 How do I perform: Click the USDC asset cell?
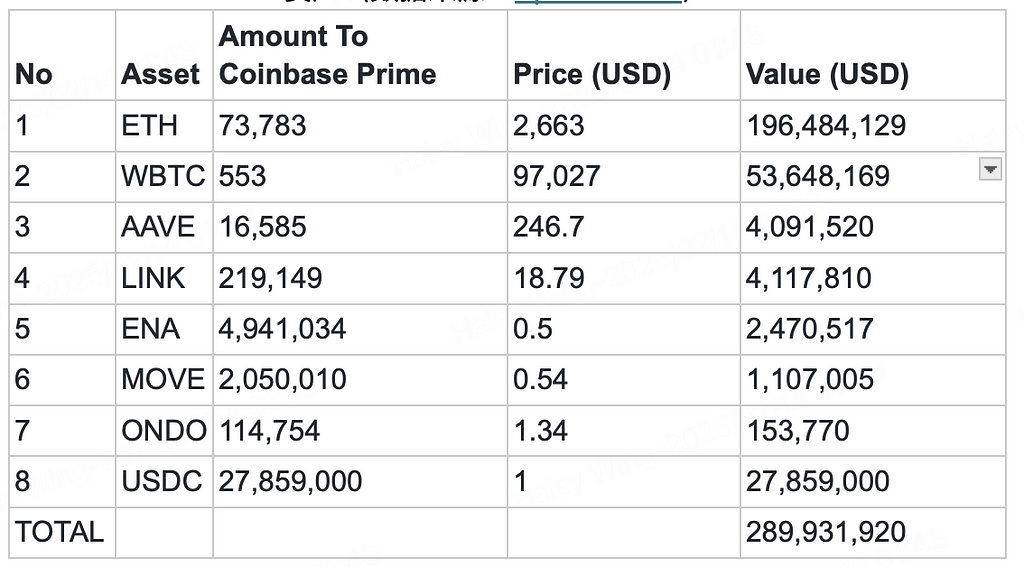tap(163, 481)
